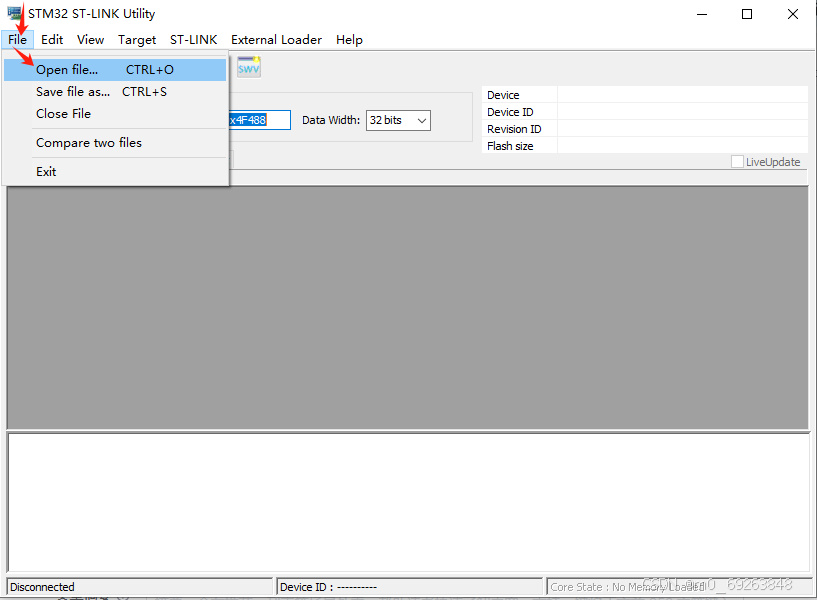Image resolution: width=817 pixels, height=600 pixels.
Task: Close the ST-LINK Utility window
Action: tap(793, 14)
